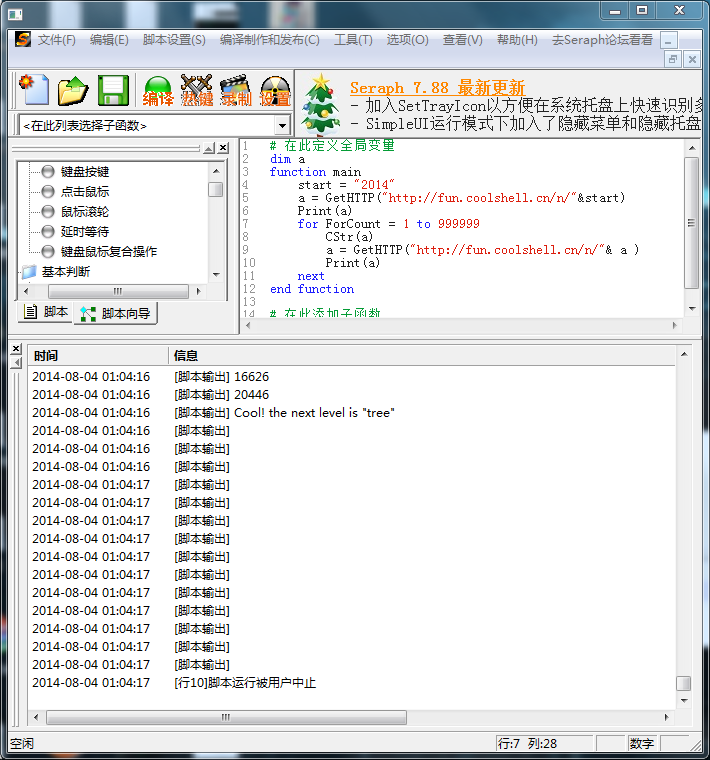Click code line 'for ForCount = 1 to 999999'
This screenshot has height=760, width=710.
[x=389, y=223]
